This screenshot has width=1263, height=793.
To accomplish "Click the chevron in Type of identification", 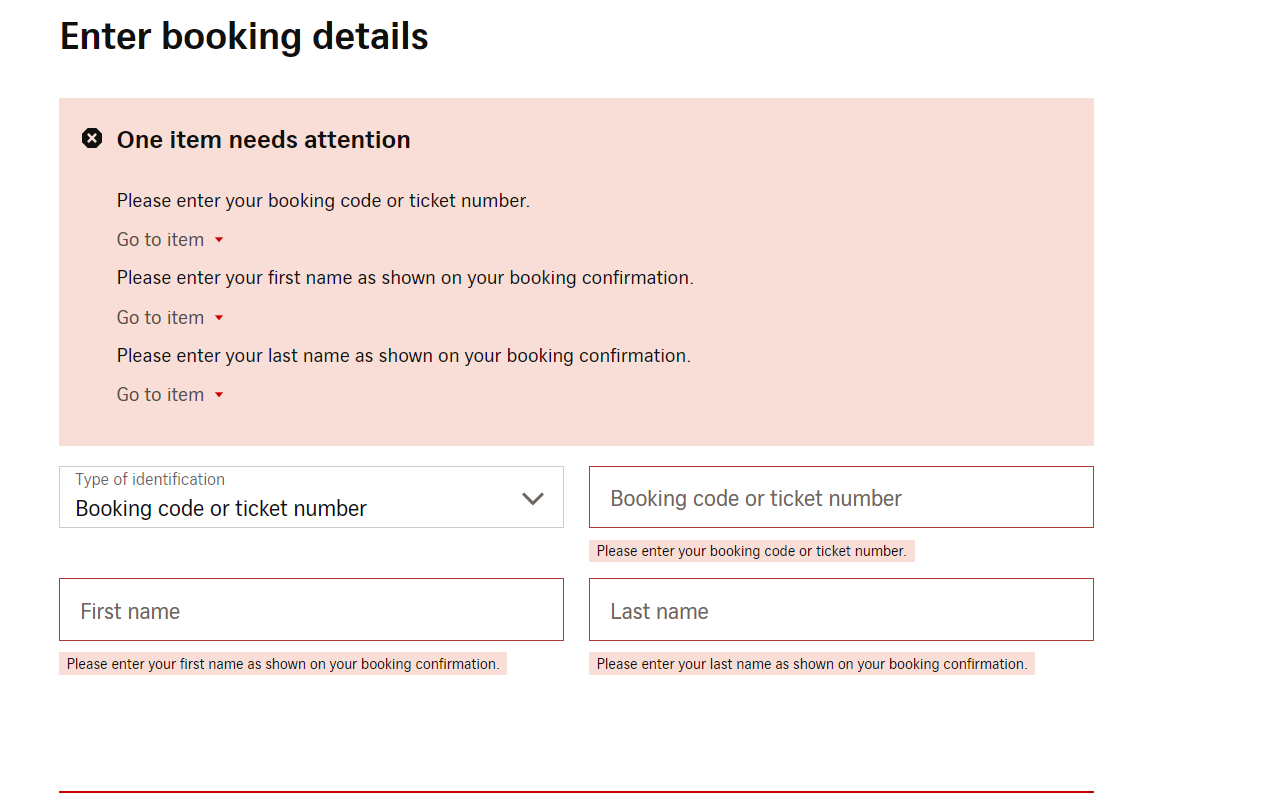I will click(533, 498).
